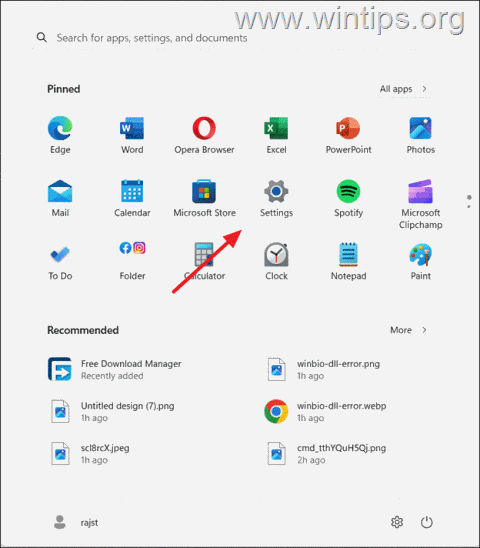Open the To Do app
480x548 pixels.
[60, 261]
